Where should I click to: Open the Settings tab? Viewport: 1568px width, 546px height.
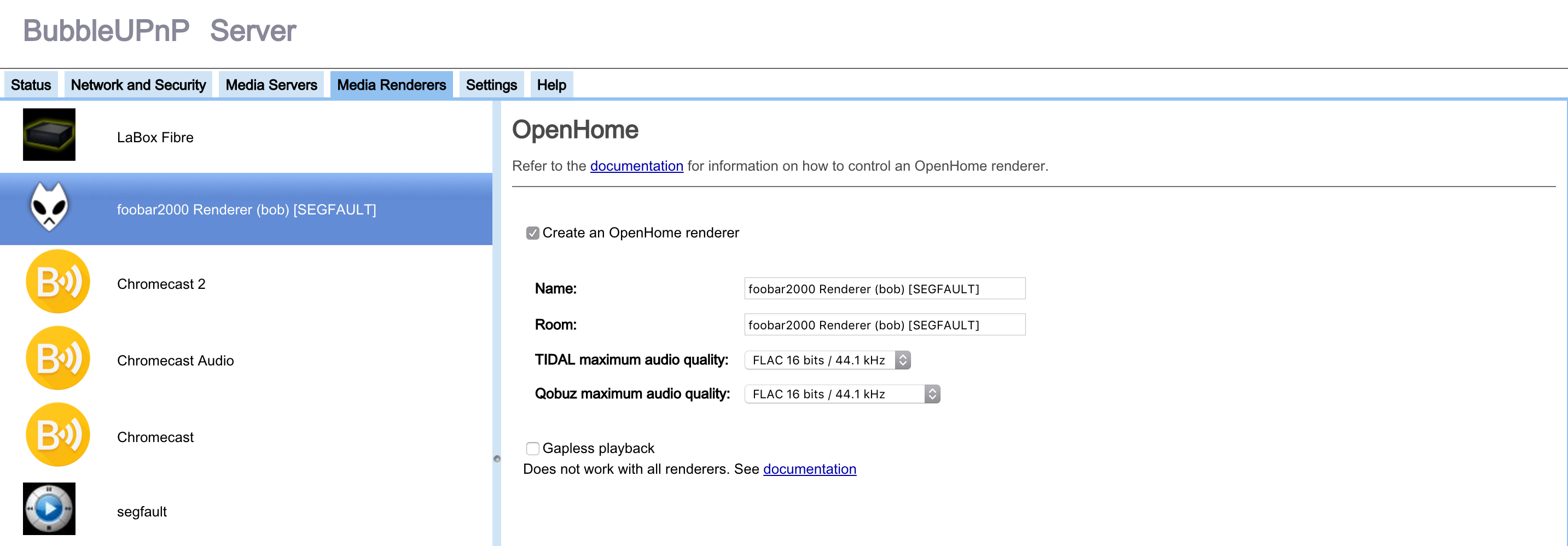(x=491, y=85)
